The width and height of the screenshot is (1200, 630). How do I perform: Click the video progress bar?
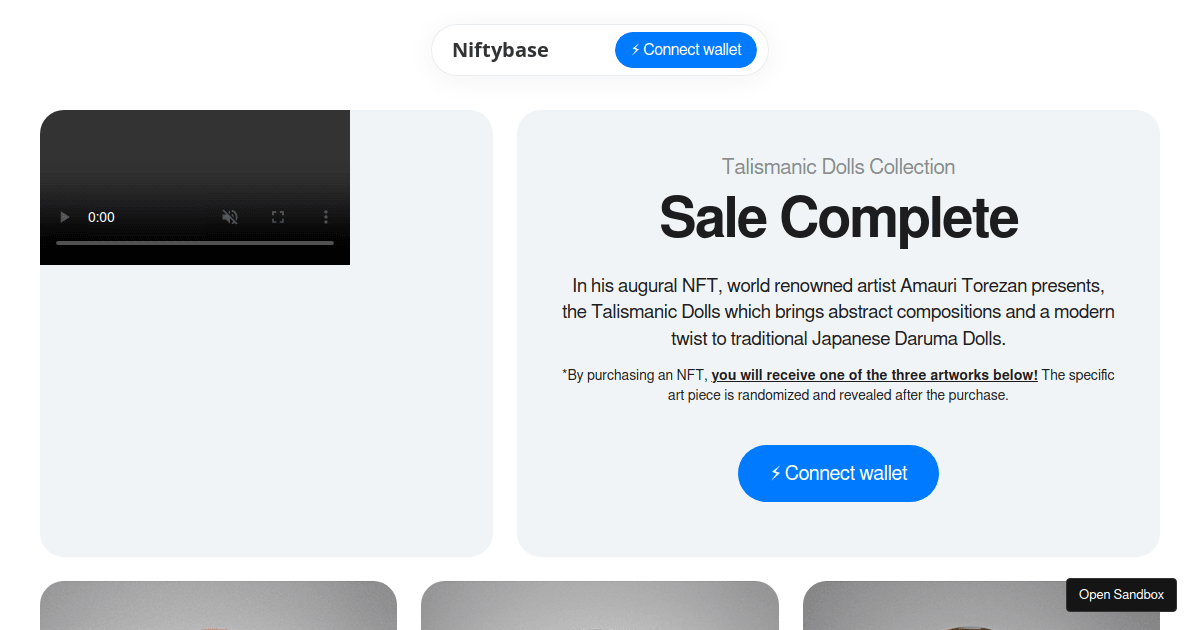click(195, 242)
